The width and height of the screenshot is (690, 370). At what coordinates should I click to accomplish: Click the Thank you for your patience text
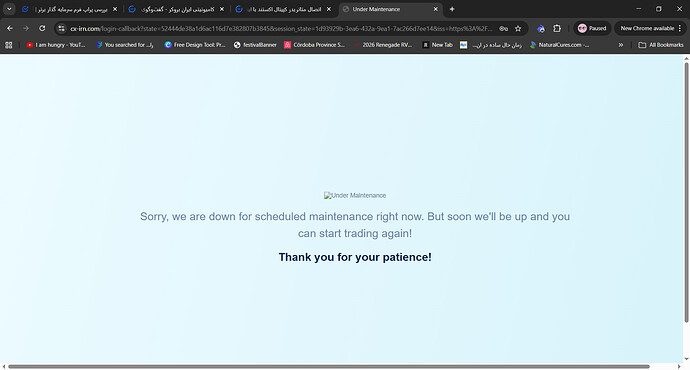(355, 257)
